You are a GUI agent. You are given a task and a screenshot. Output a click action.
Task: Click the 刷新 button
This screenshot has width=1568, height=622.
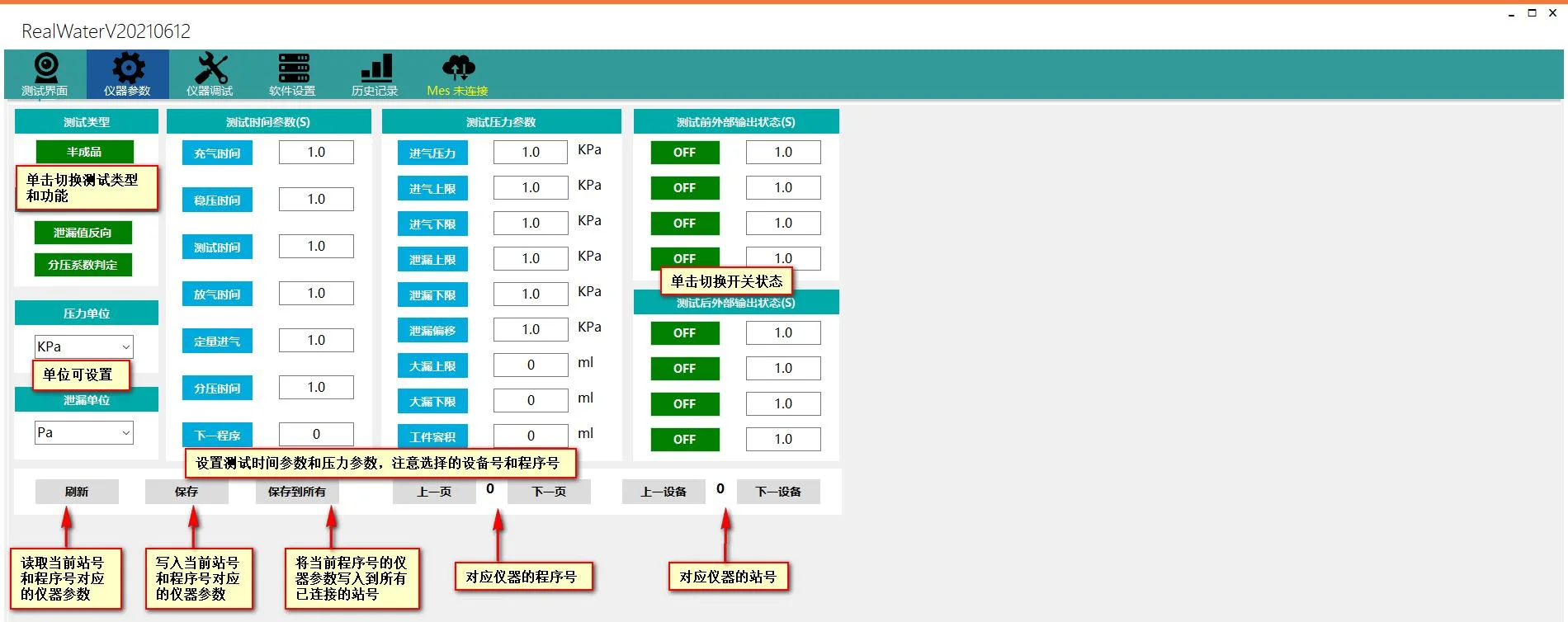tap(77, 492)
